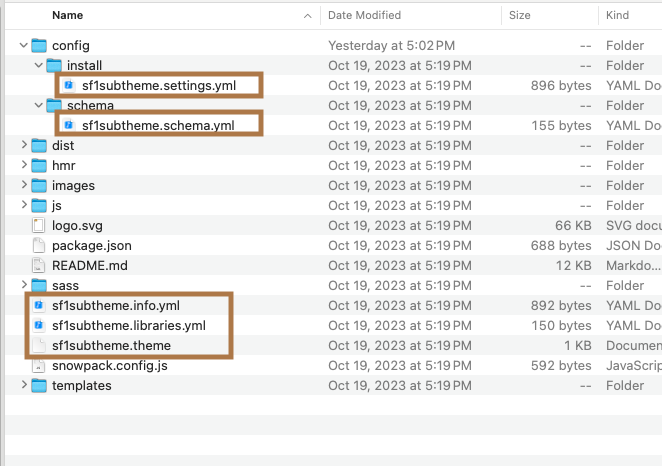Expand the sass folder

24,285
